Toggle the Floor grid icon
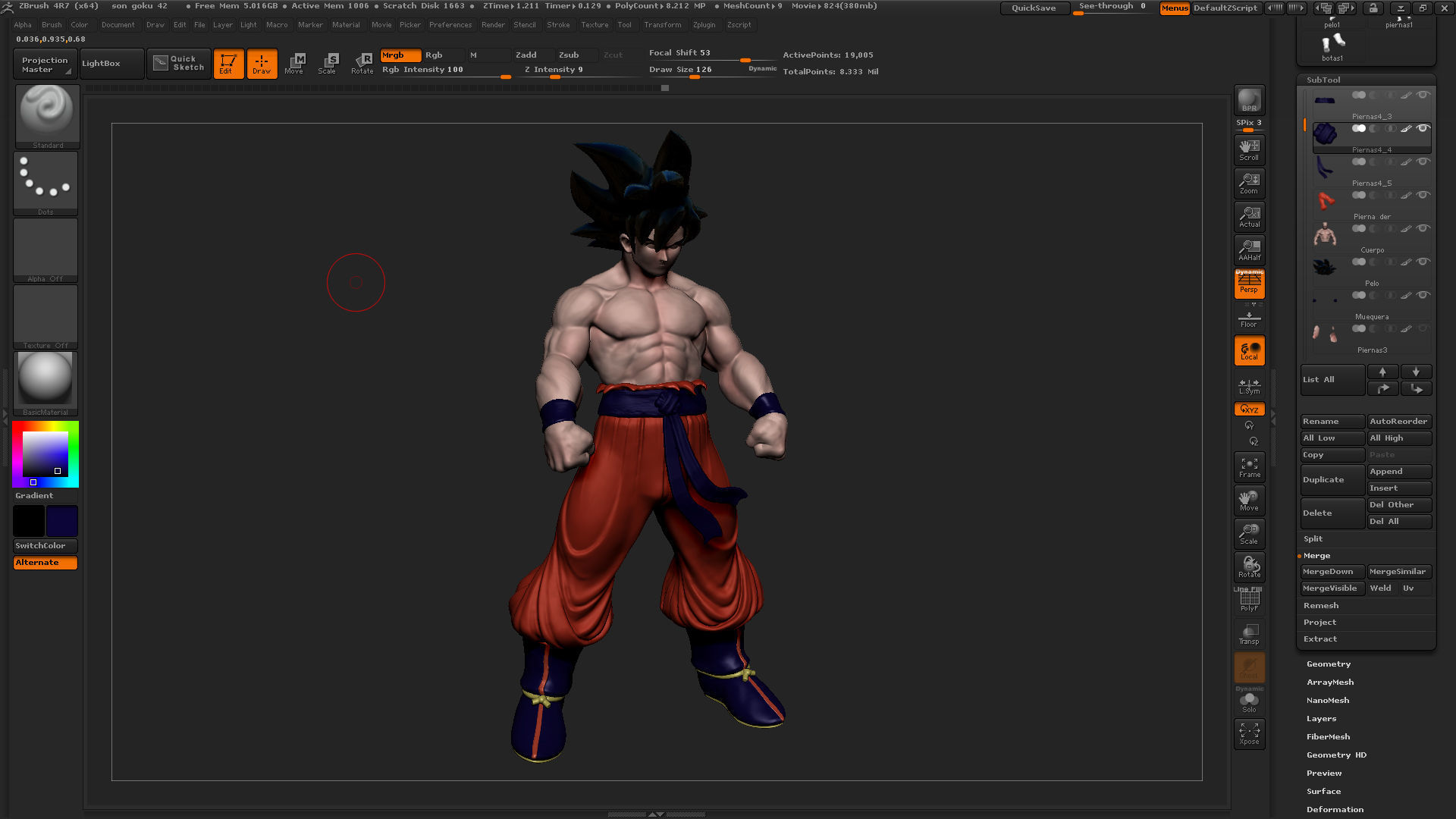The height and width of the screenshot is (819, 1456). tap(1249, 318)
